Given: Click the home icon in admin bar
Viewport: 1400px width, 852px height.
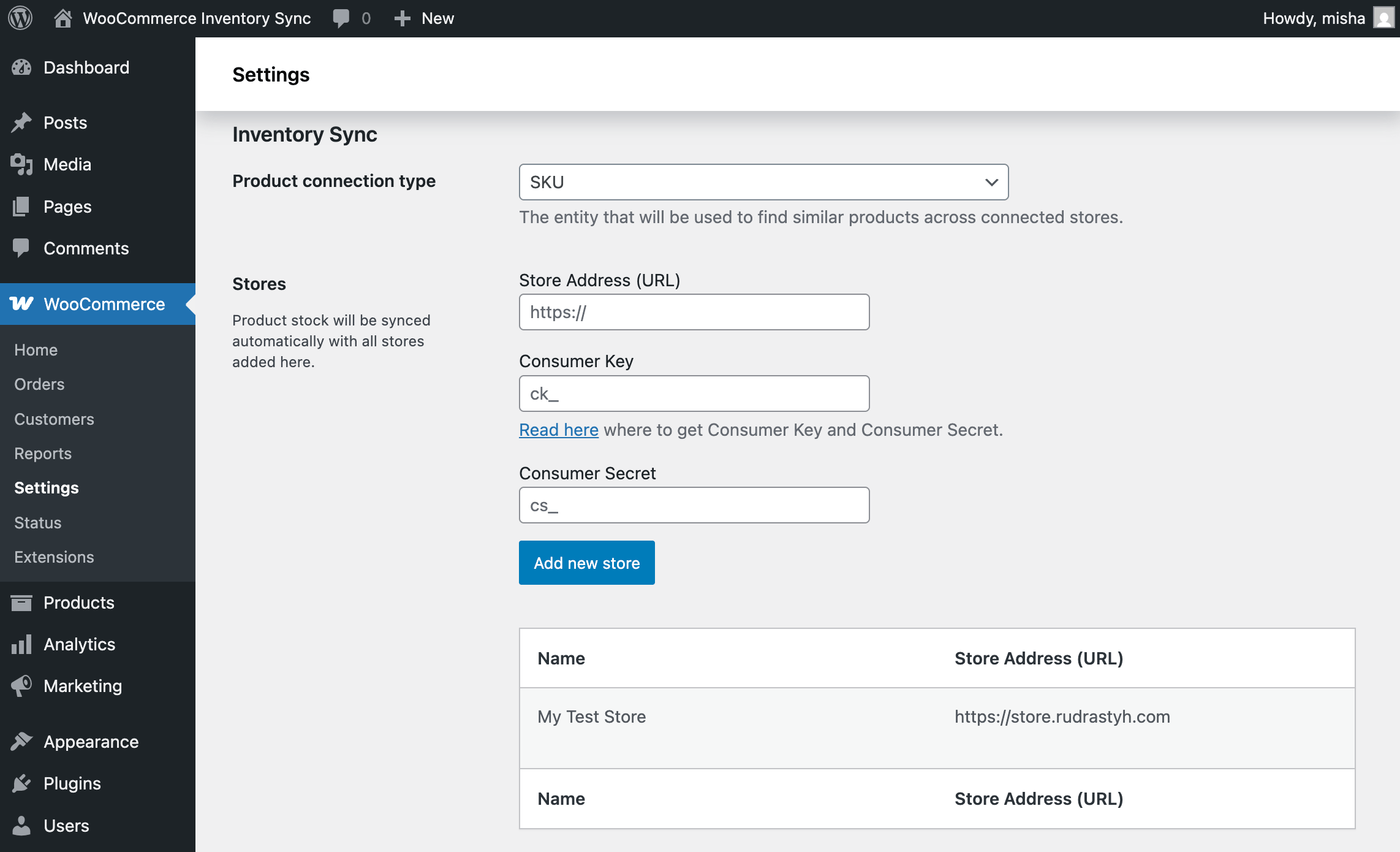Looking at the screenshot, I should pyautogui.click(x=62, y=18).
